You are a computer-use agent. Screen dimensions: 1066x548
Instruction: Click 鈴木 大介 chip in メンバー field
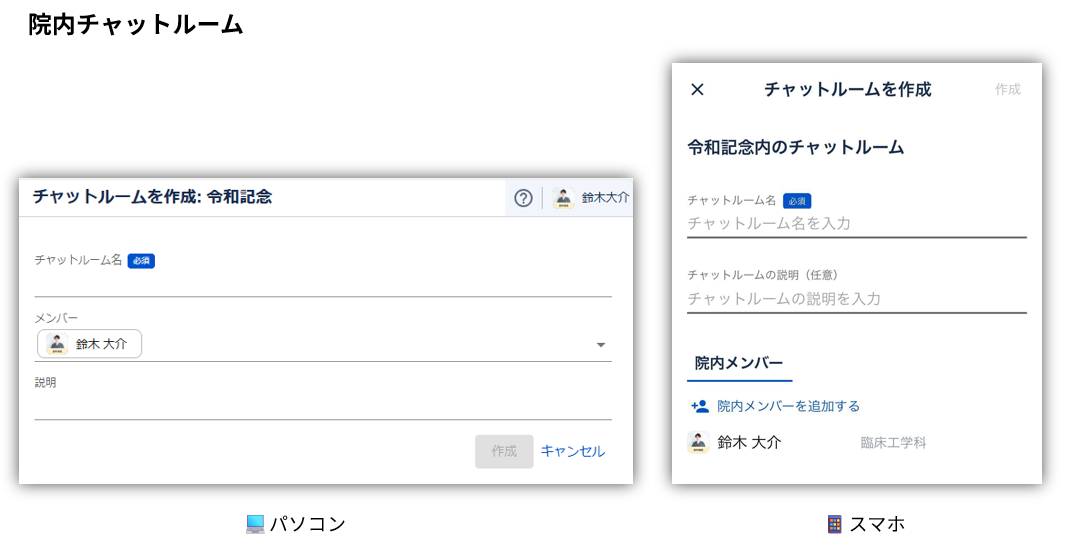[x=89, y=344]
